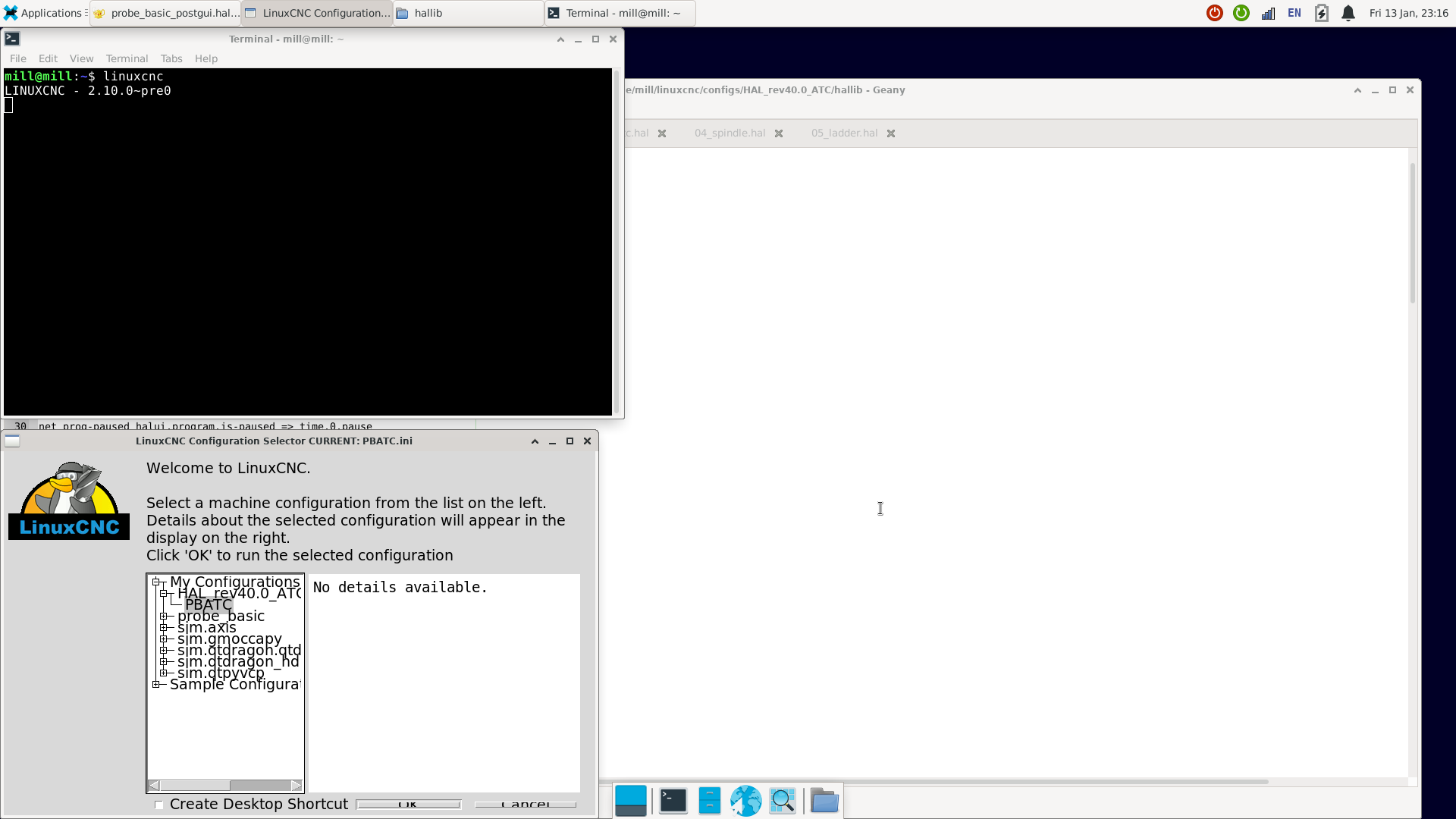Collapse the My Configurations tree node

156,582
